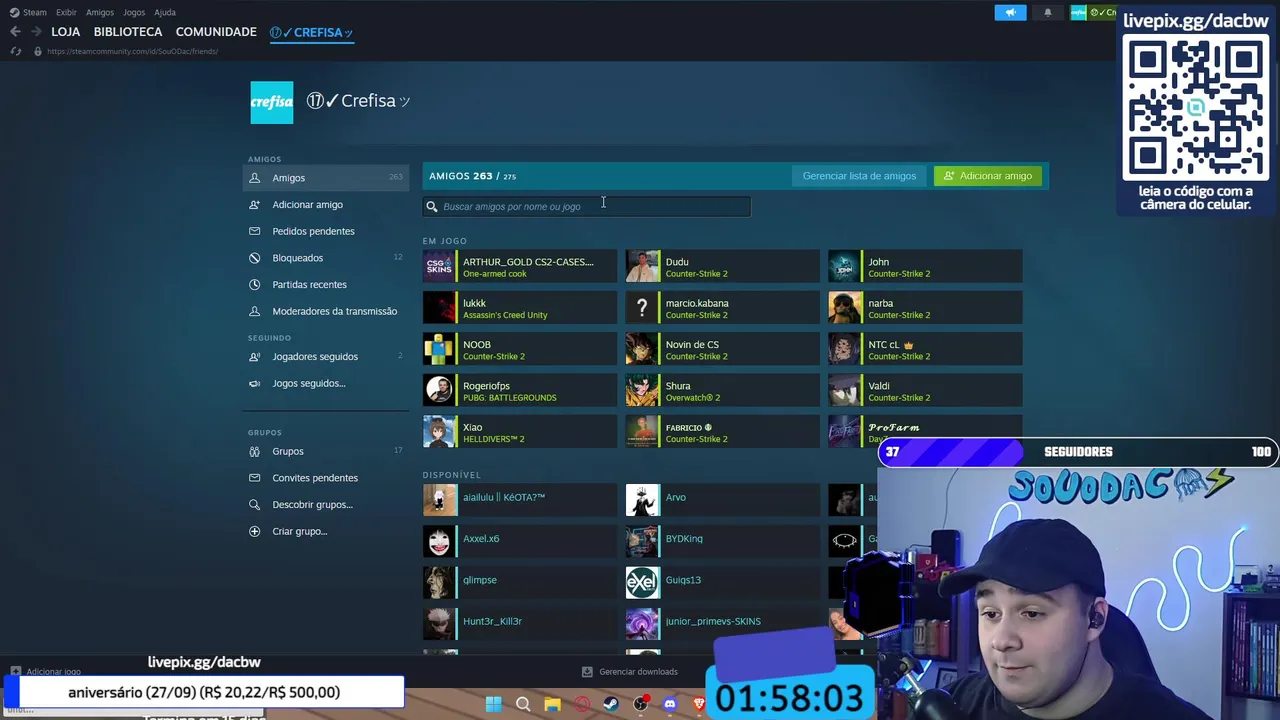Switch to the BIBLIOTECA tab
Image resolution: width=1280 pixels, height=720 pixels.
pyautogui.click(x=128, y=32)
